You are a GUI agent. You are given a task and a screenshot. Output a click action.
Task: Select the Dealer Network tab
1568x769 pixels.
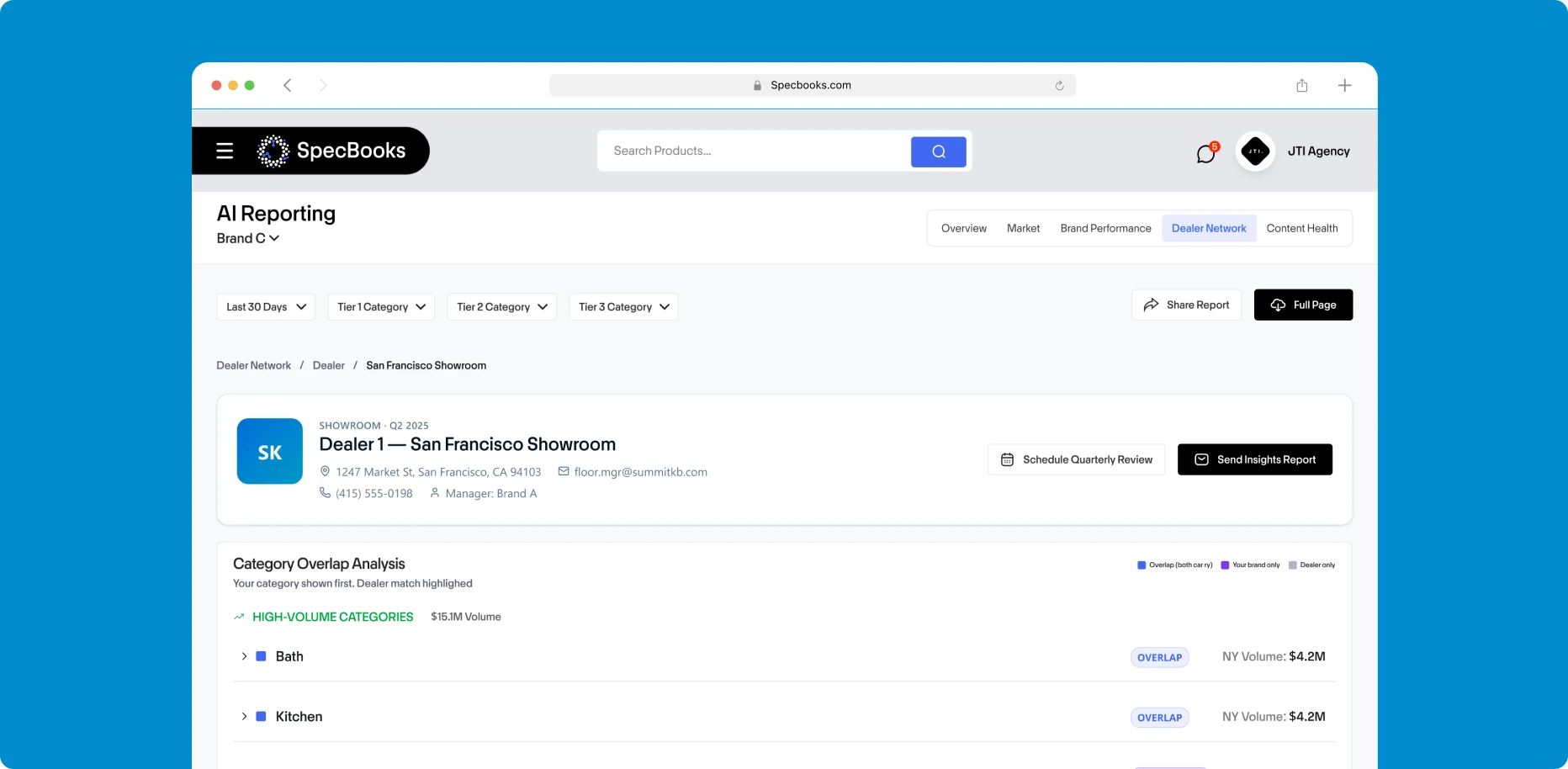1209,229
